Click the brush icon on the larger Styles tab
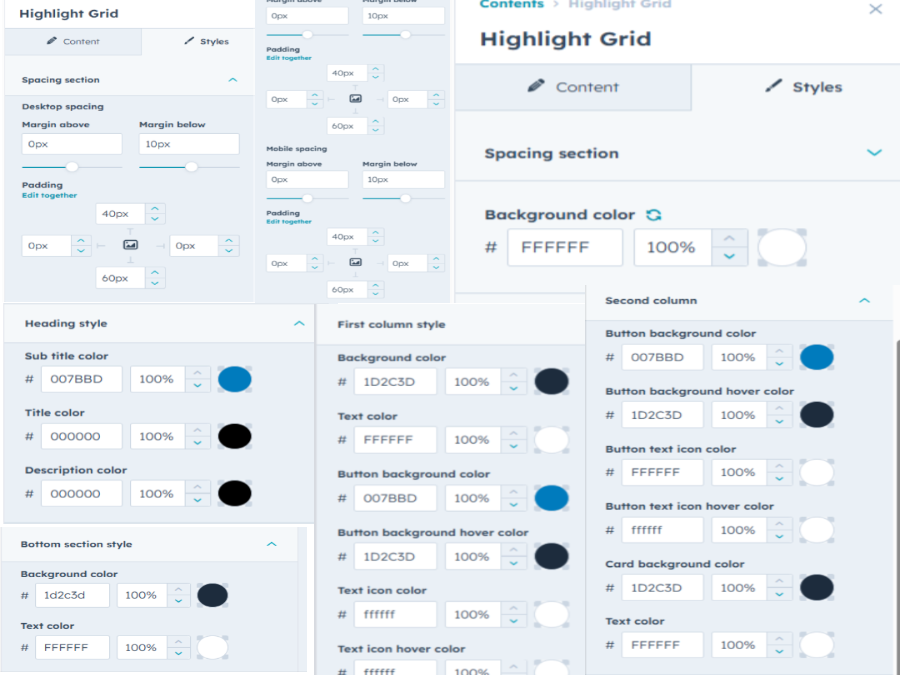Viewport: 900px width, 675px height. (x=773, y=86)
